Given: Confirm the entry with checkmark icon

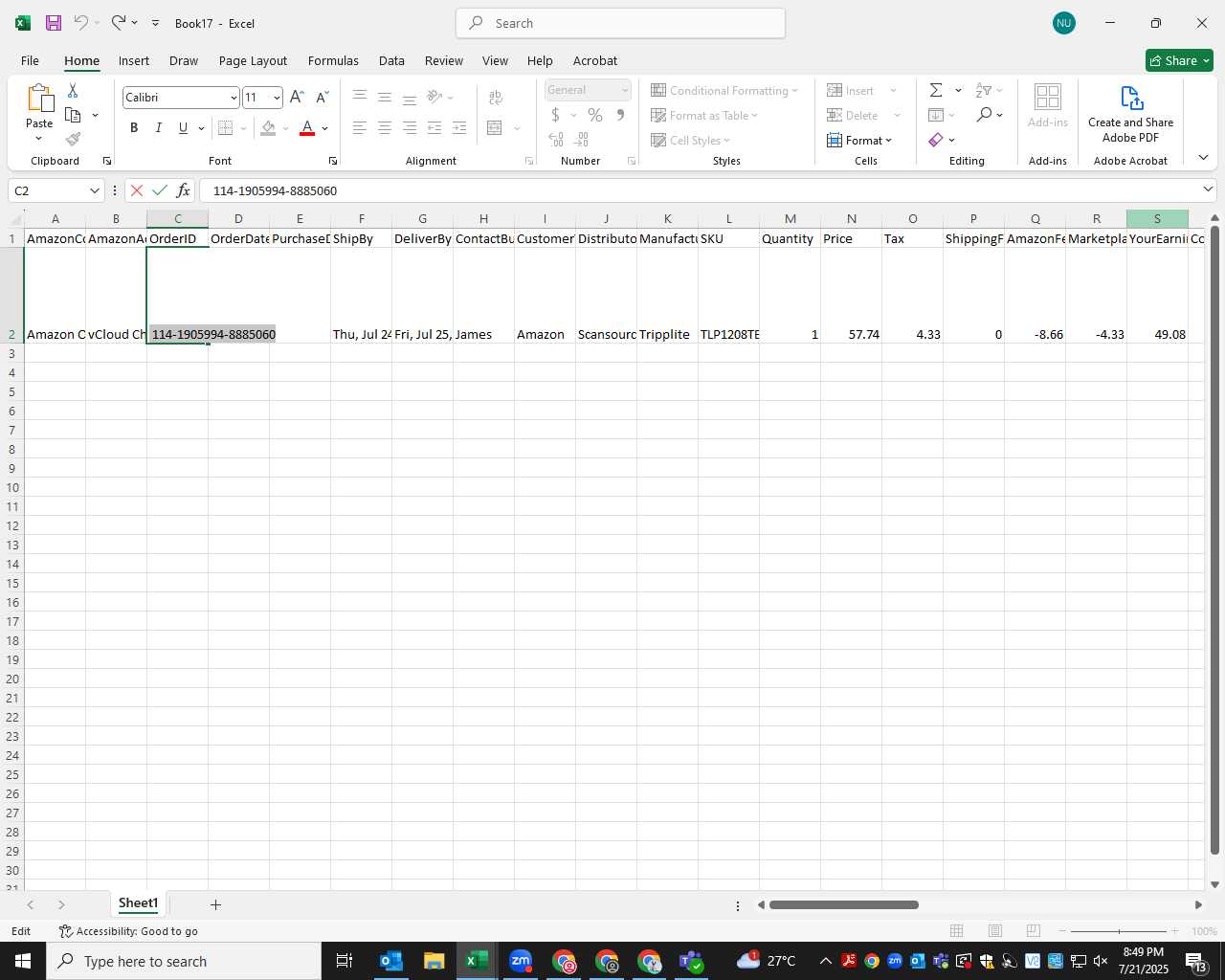Looking at the screenshot, I should coord(160,190).
